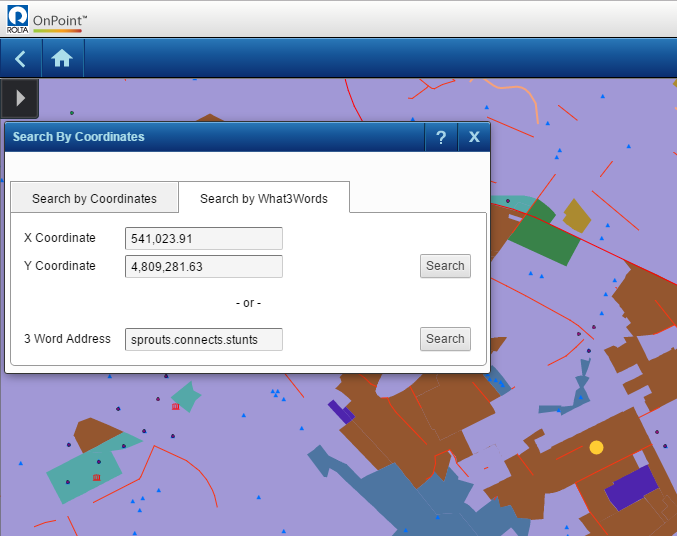677x536 pixels.
Task: Click the Rolta OnPoint logo
Action: [x=45, y=19]
